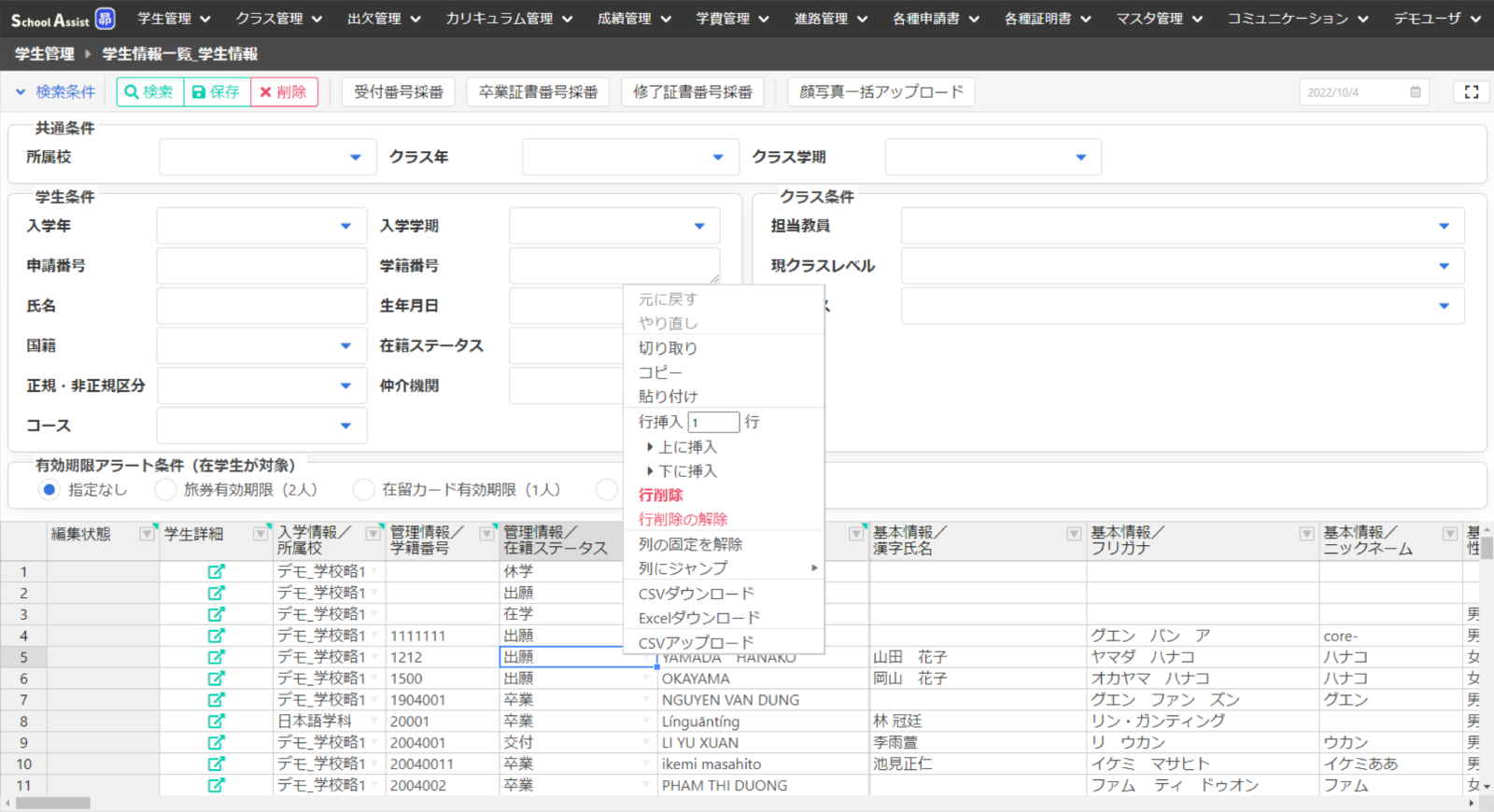1494x812 pixels.
Task: Open デモユーザ user menu
Action: click(x=1436, y=19)
